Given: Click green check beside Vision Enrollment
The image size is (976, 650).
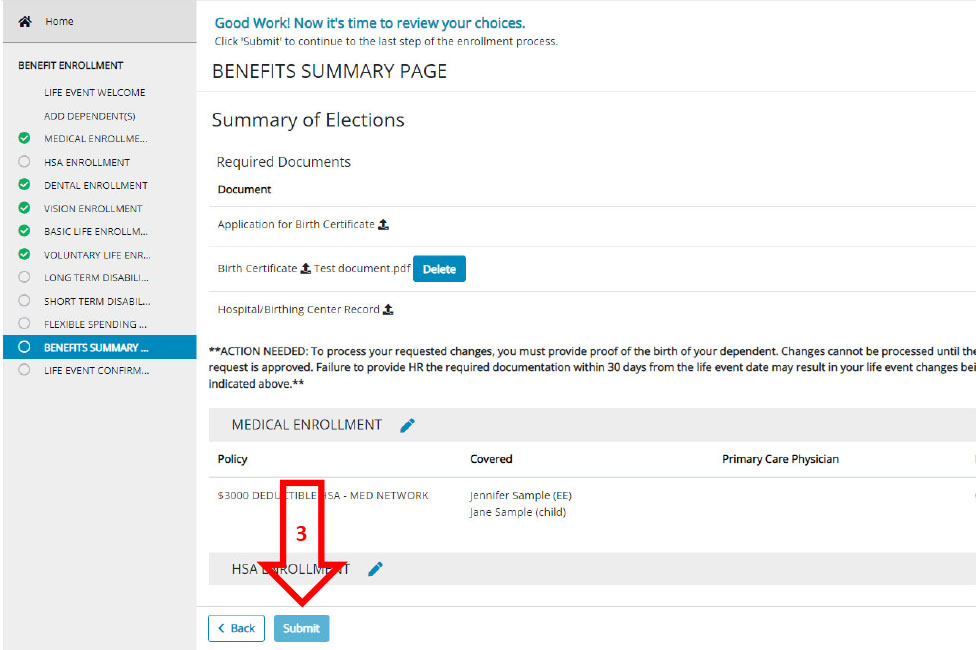Looking at the screenshot, I should point(24,208).
